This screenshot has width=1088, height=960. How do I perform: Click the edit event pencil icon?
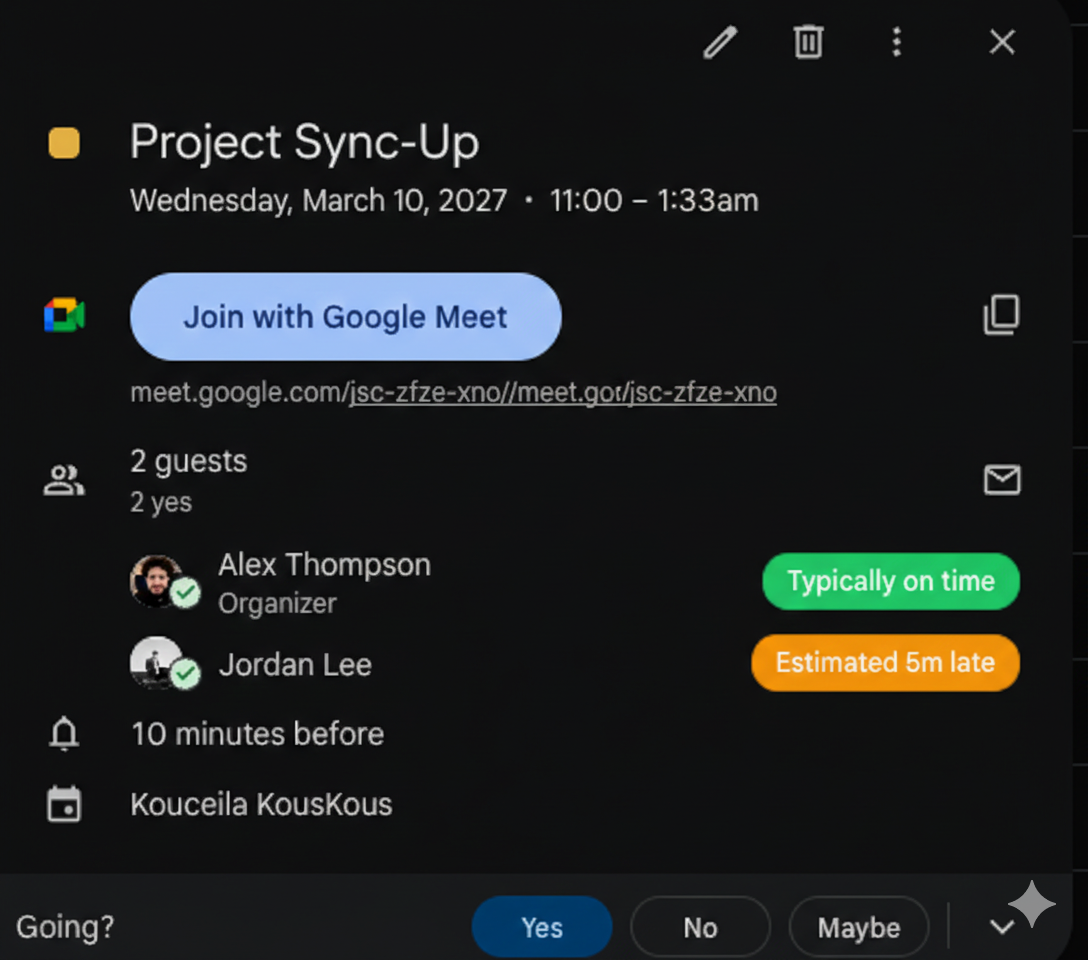pos(720,43)
